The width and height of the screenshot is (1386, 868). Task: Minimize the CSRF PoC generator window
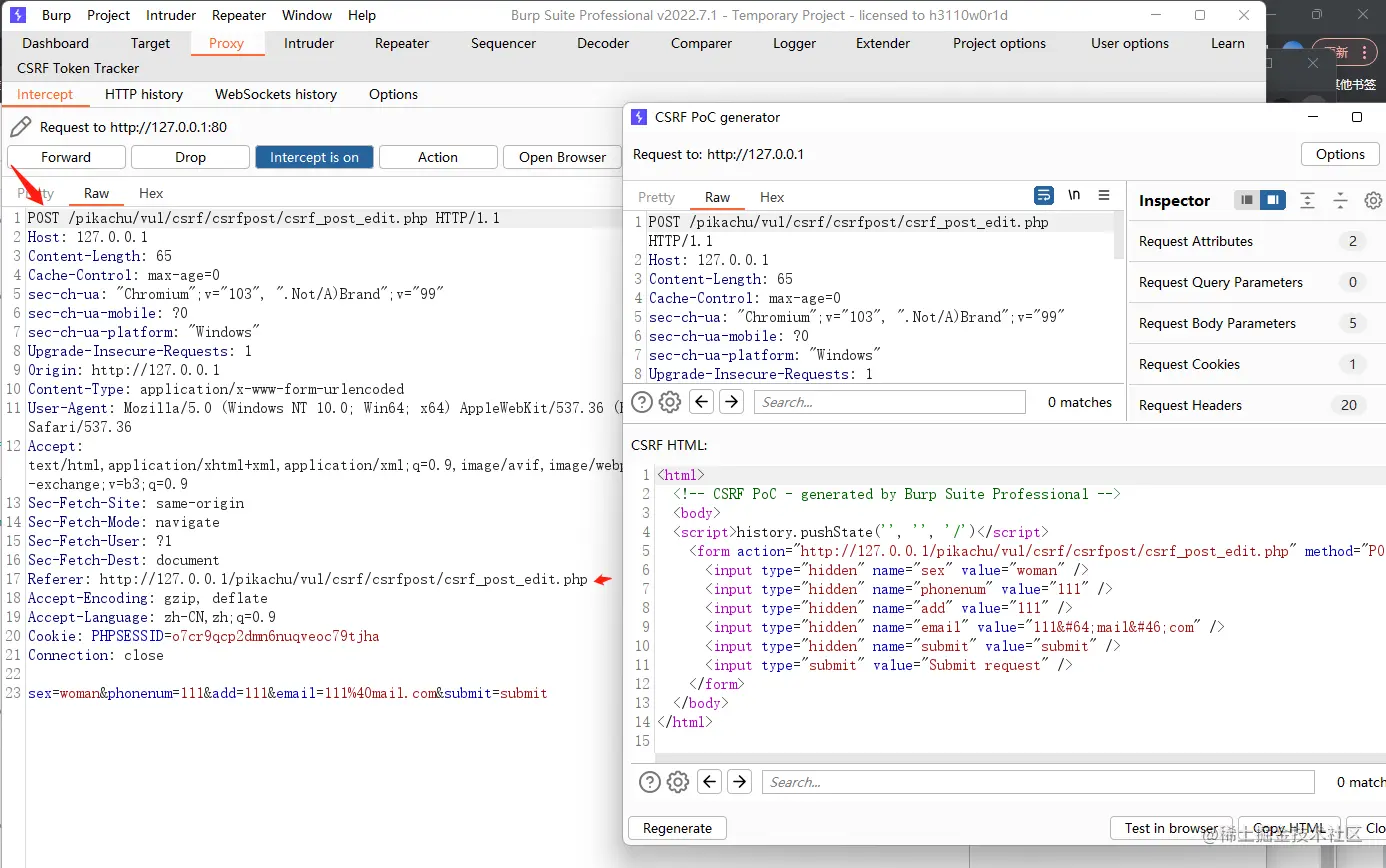(x=1311, y=117)
